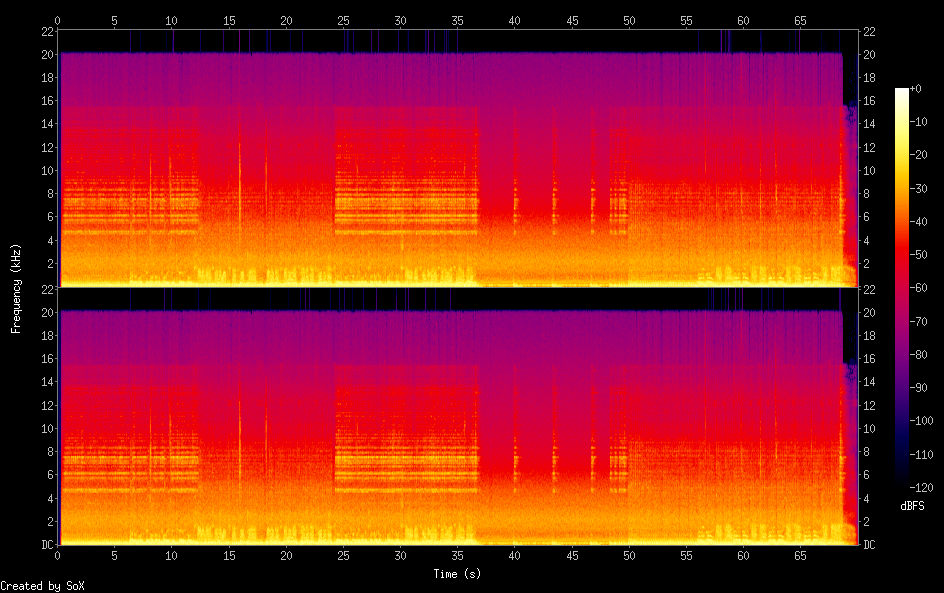Click "50" on the bottom time axis
The width and height of the screenshot is (944, 593).
[x=629, y=556]
